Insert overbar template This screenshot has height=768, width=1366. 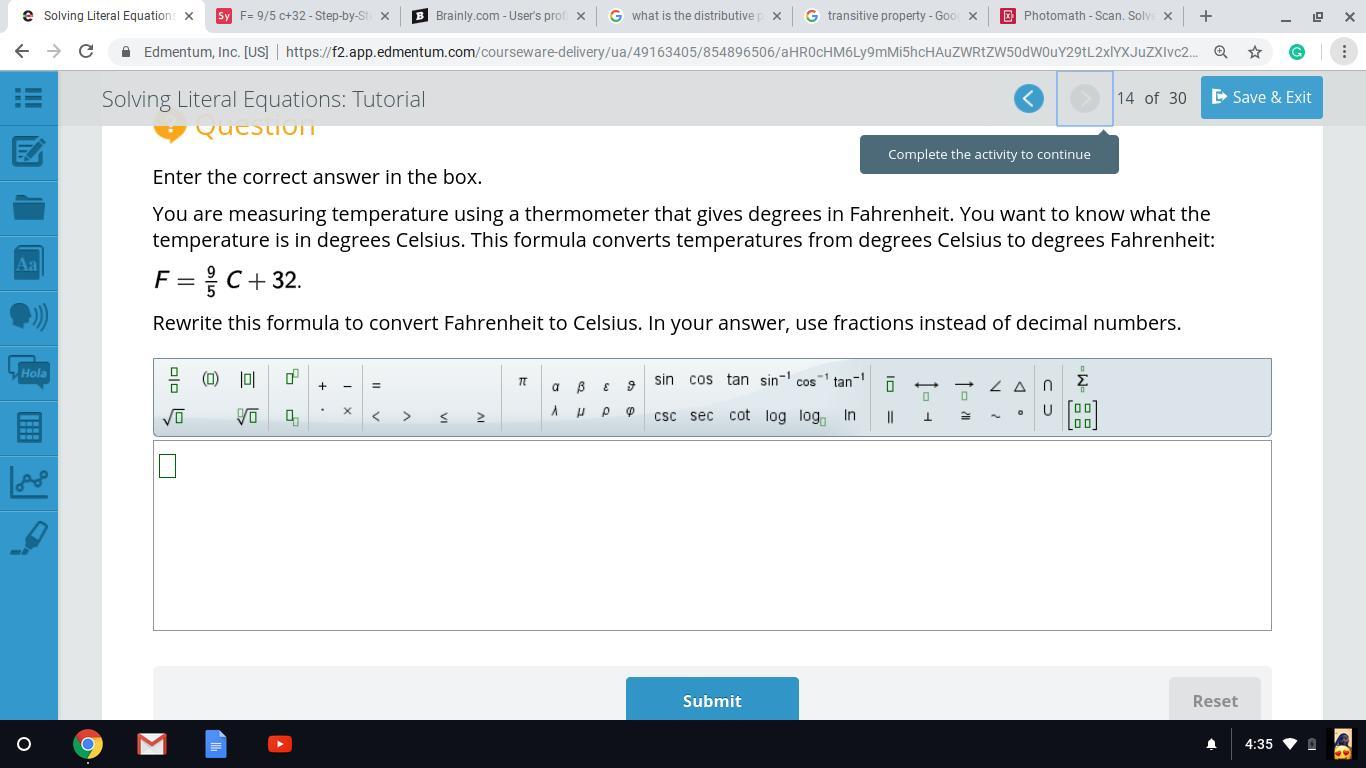point(890,385)
